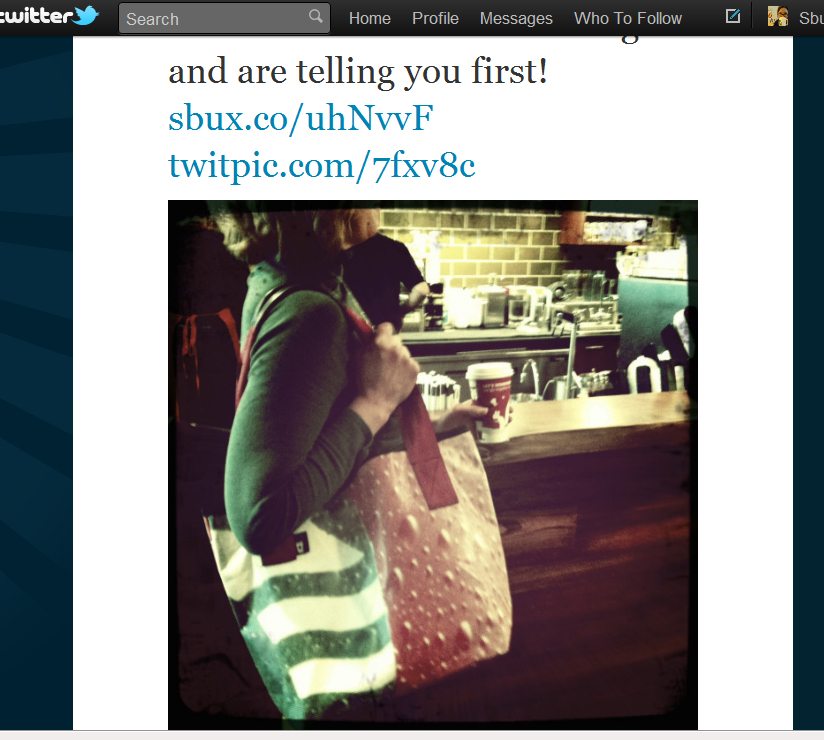This screenshot has height=740, width=824.
Task: Open the twitpic.com/7fxv8c link
Action: point(322,166)
